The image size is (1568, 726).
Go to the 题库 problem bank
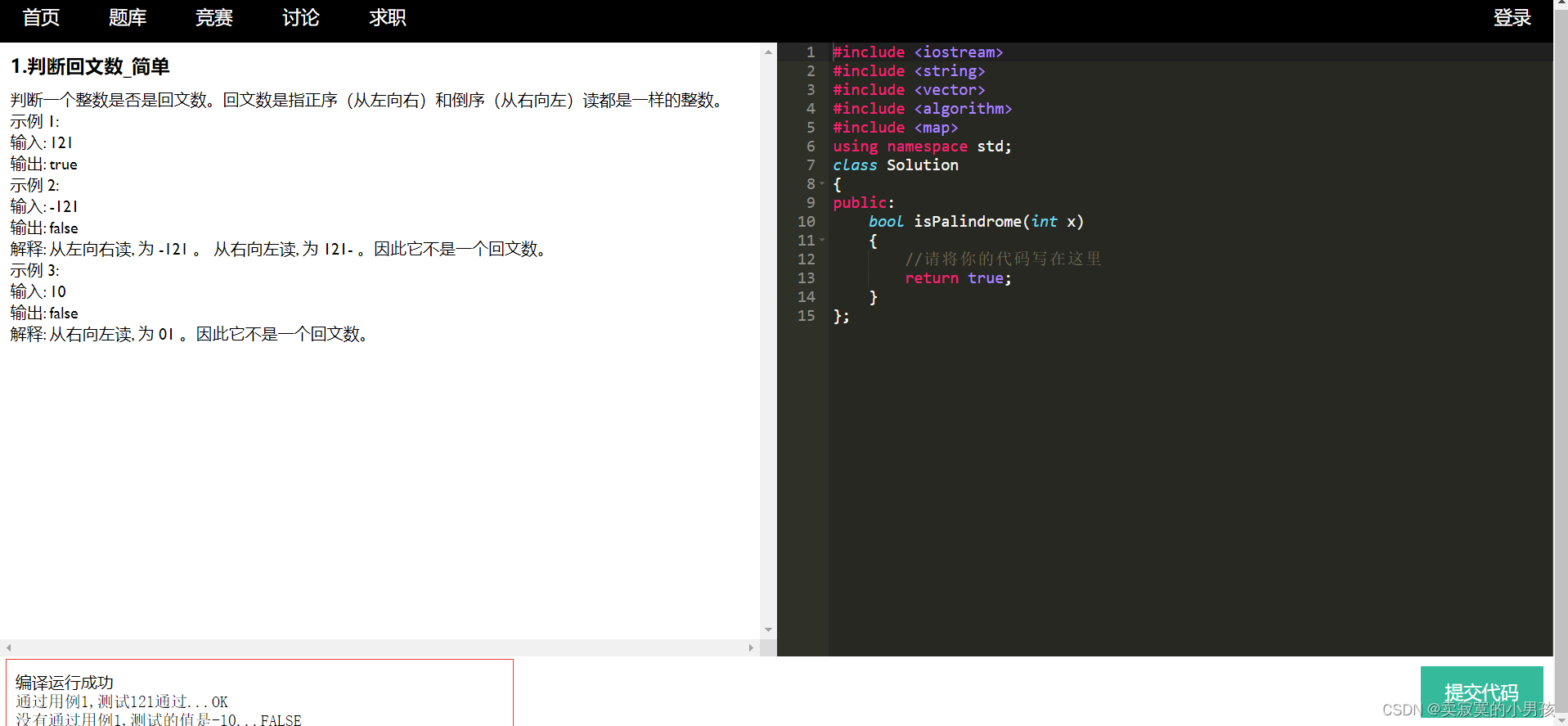(x=128, y=17)
